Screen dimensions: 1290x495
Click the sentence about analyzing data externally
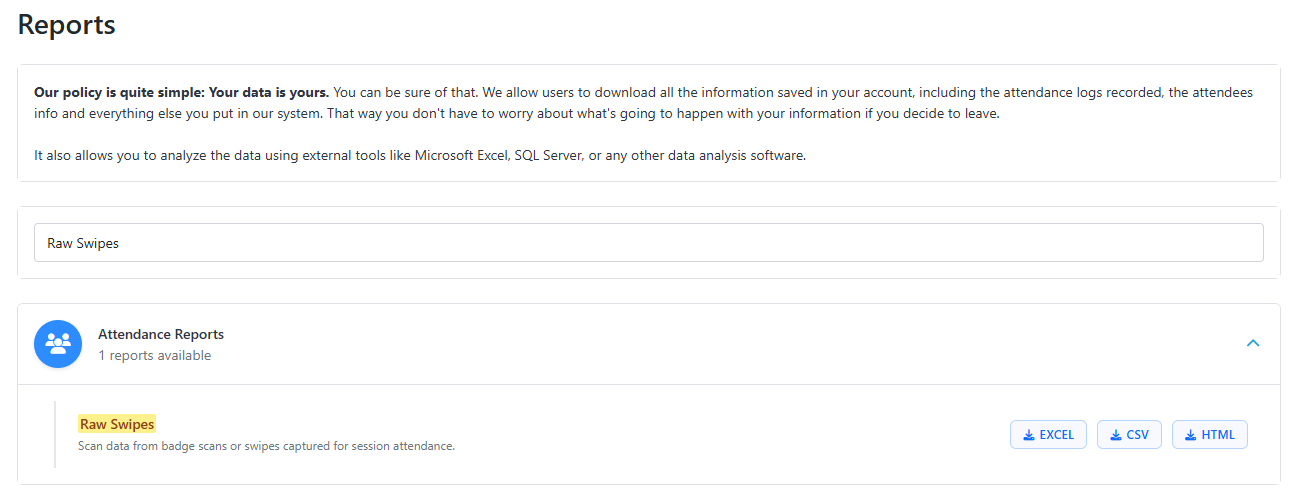coord(420,156)
